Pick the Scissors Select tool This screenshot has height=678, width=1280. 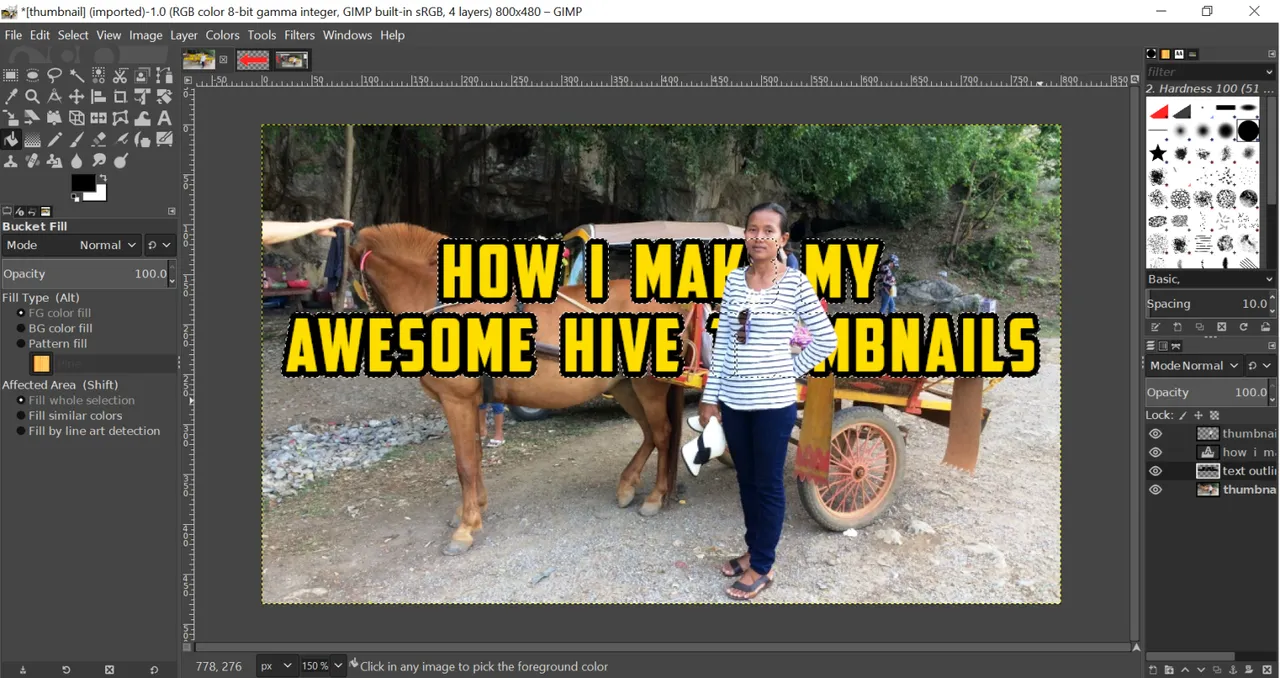coord(121,75)
